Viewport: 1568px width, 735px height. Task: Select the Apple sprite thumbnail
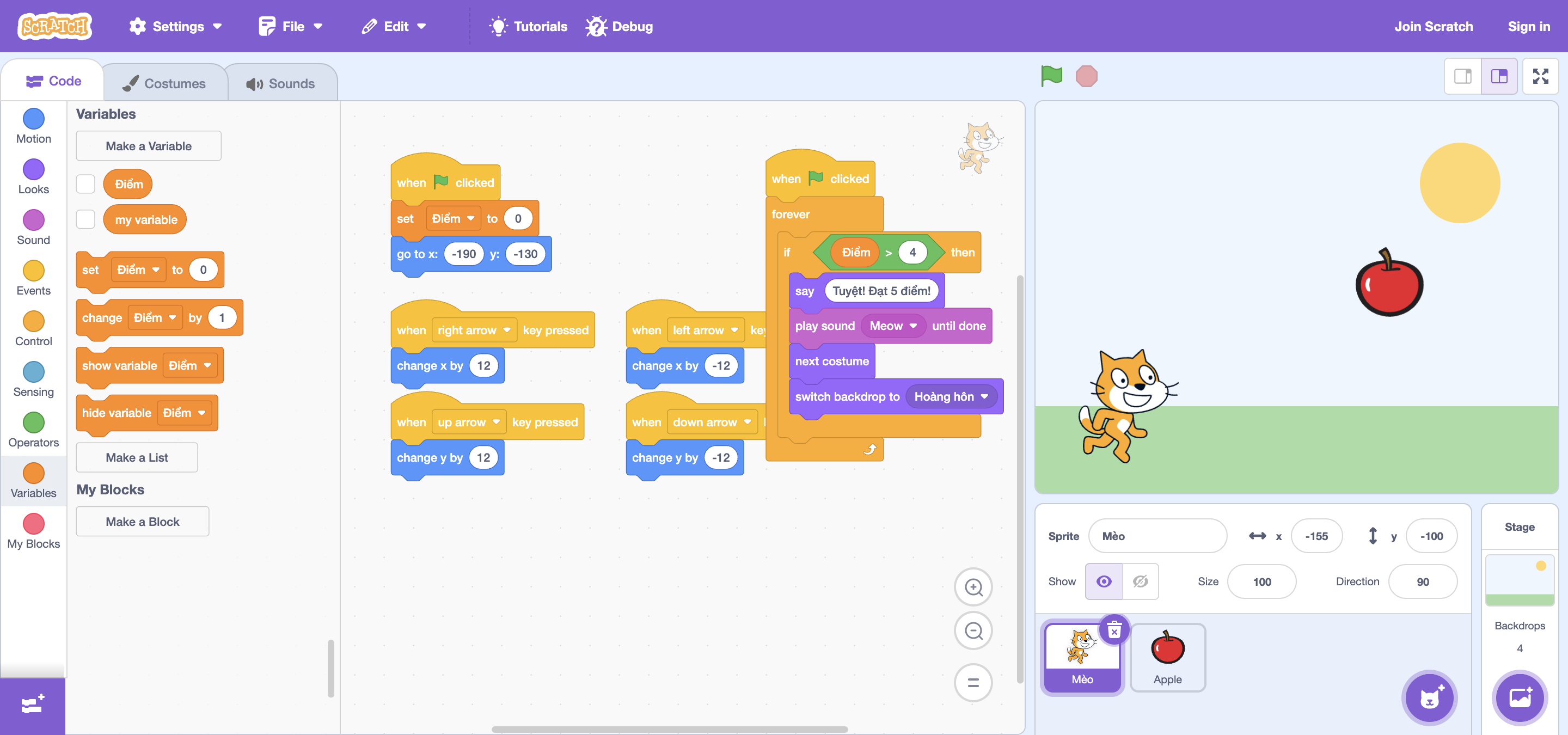(1167, 657)
